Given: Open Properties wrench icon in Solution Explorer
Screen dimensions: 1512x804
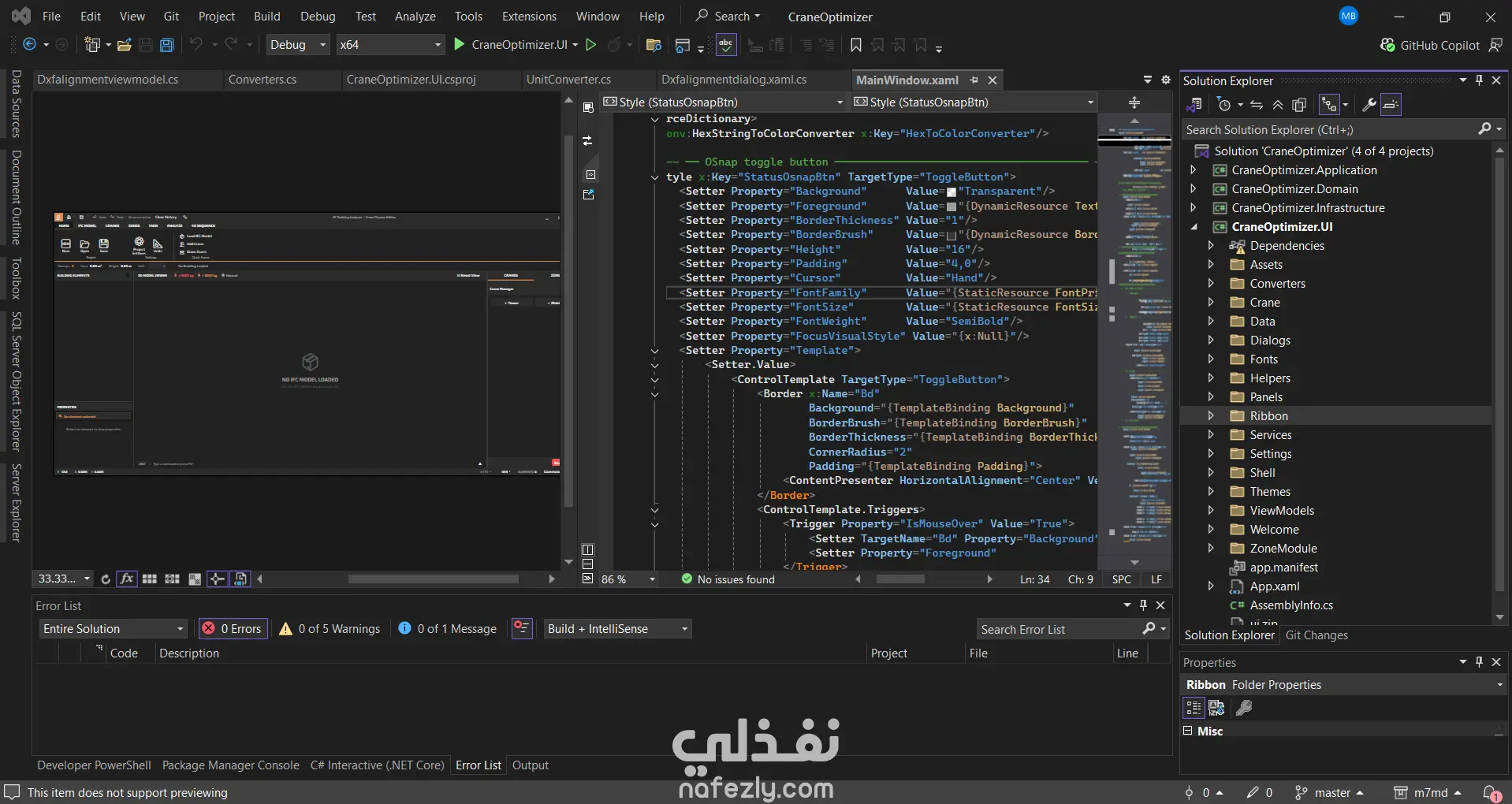Looking at the screenshot, I should coord(1369,105).
